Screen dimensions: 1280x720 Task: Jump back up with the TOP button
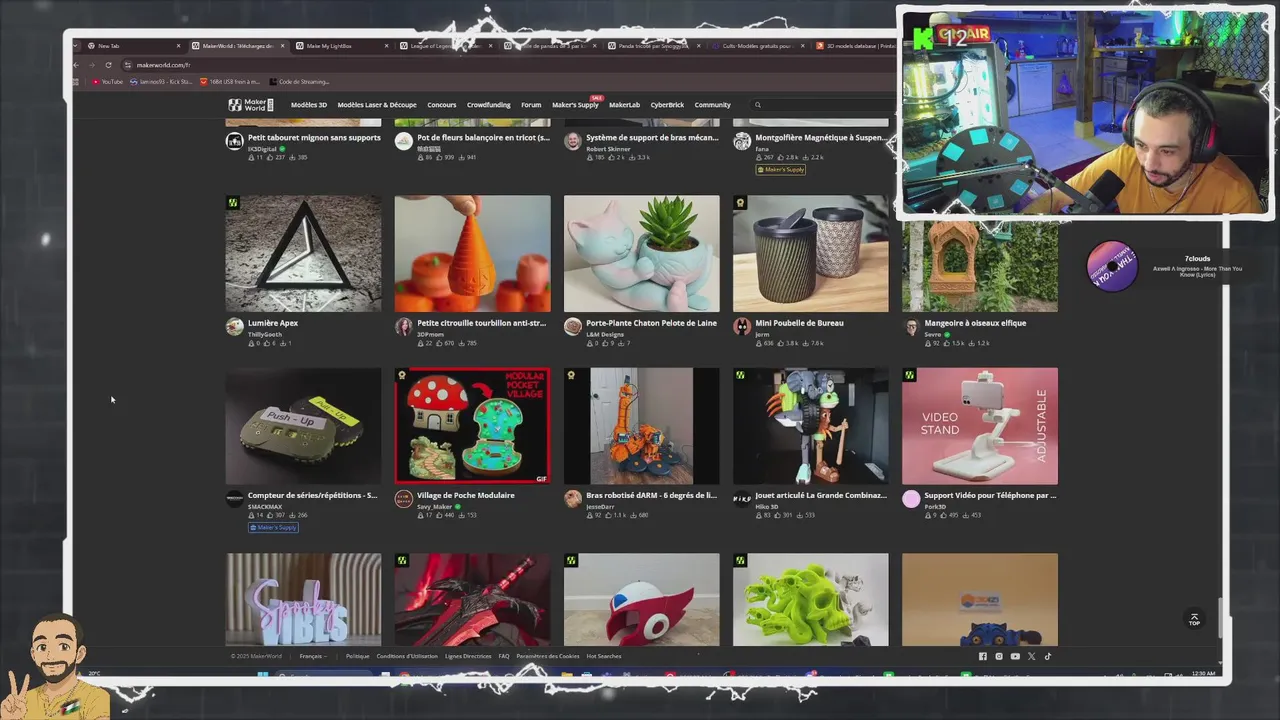point(1193,619)
